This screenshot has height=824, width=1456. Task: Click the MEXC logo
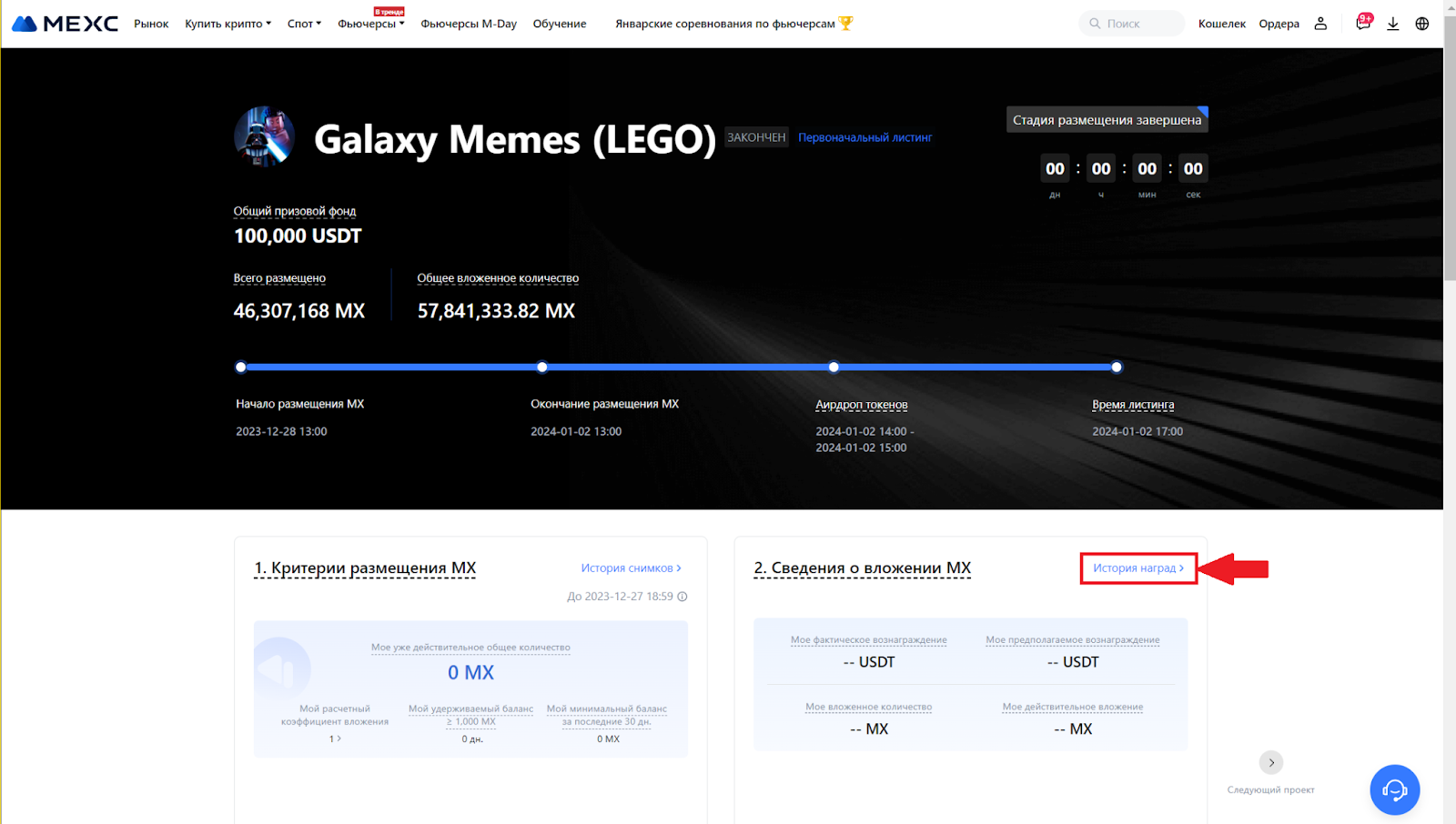[x=65, y=24]
